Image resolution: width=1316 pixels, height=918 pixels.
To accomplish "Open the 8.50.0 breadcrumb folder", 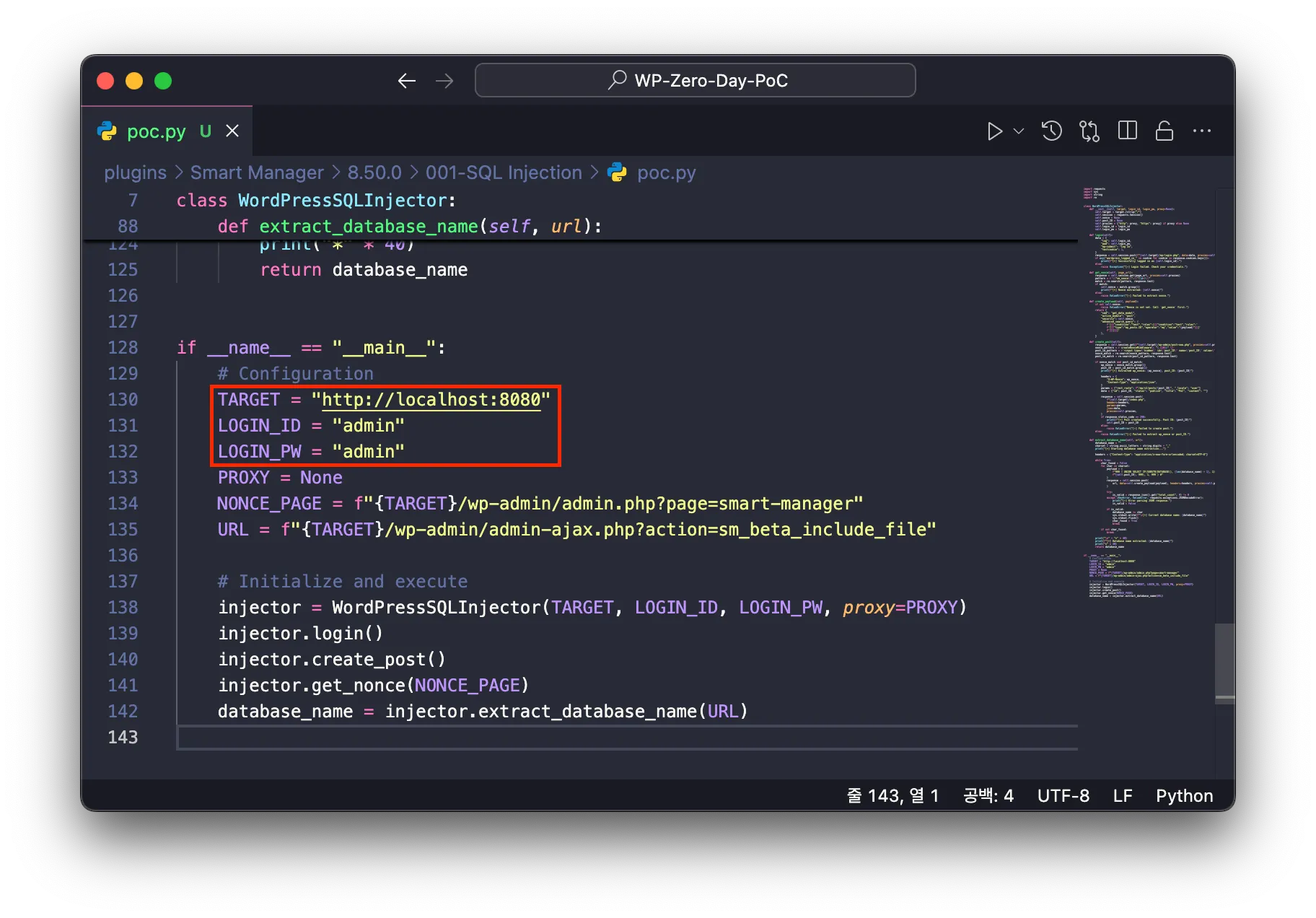I will point(374,173).
